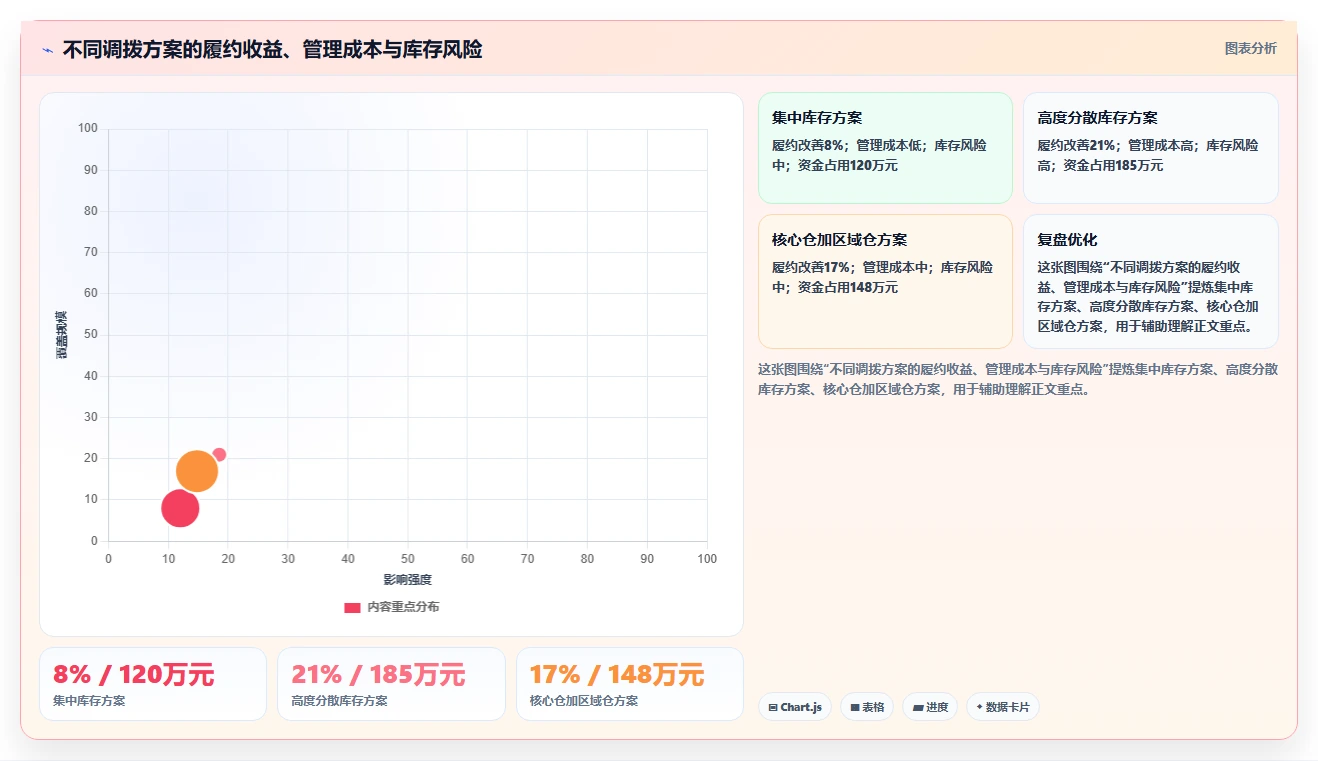The image size is (1318, 761).
Task: Select the large red bubble in chart
Action: [180, 508]
